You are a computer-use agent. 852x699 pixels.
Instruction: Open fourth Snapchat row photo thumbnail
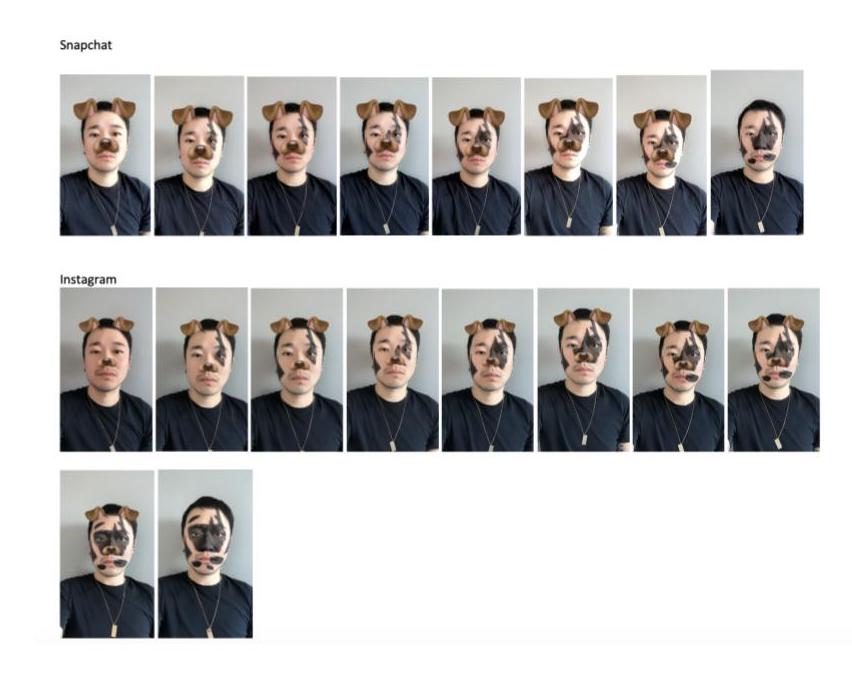click(x=385, y=157)
